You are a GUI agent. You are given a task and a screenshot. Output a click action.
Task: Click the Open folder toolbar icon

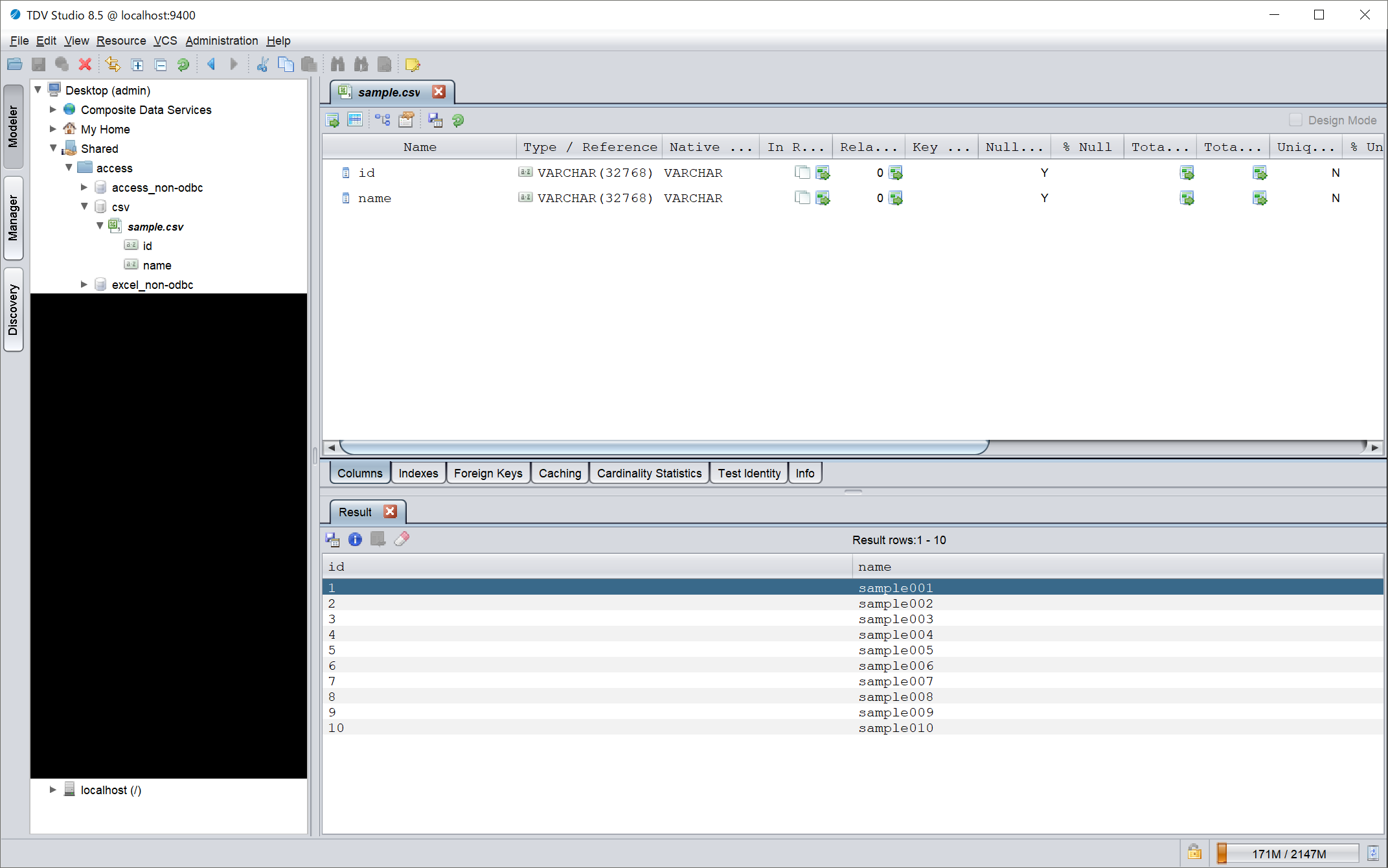pyautogui.click(x=15, y=64)
